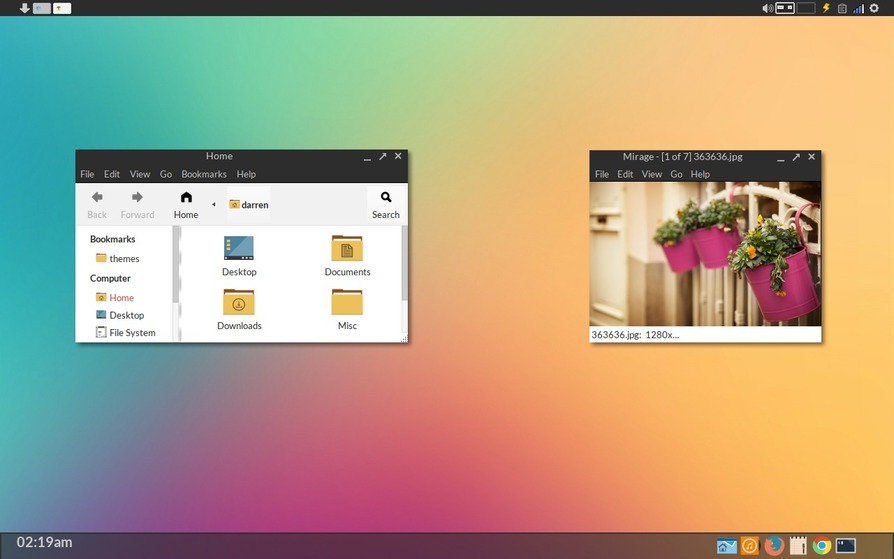Open the clipboard icon in top panel
This screenshot has height=559, width=894.
point(842,8)
